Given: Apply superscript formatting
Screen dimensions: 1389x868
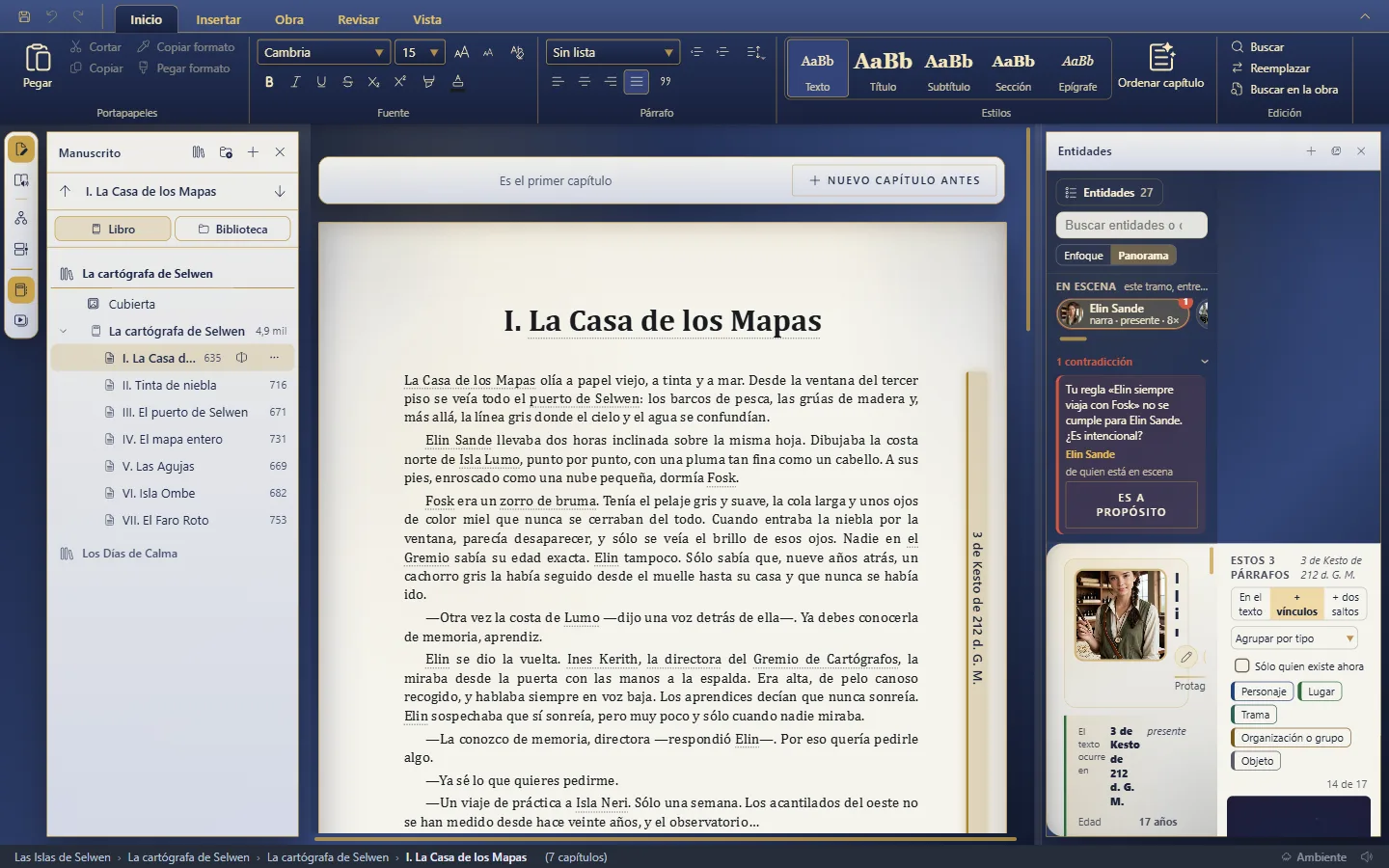Looking at the screenshot, I should pyautogui.click(x=399, y=82).
